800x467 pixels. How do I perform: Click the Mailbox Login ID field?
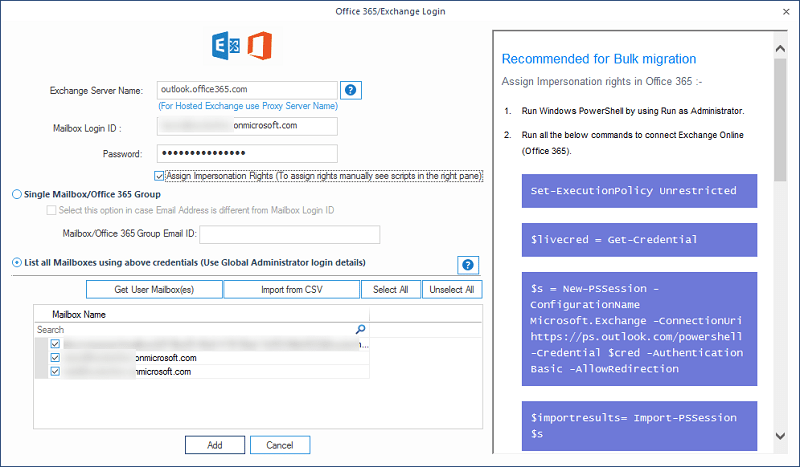[x=247, y=126]
